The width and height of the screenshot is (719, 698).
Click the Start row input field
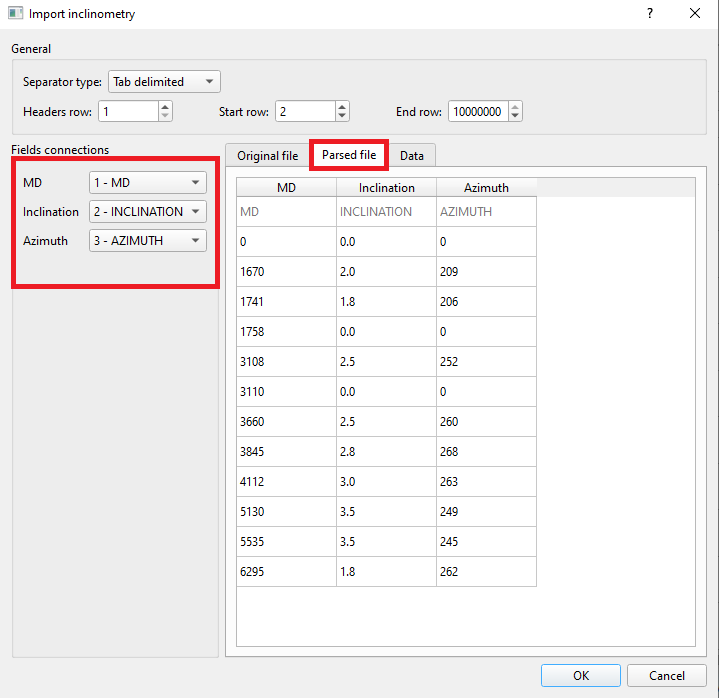coord(306,111)
